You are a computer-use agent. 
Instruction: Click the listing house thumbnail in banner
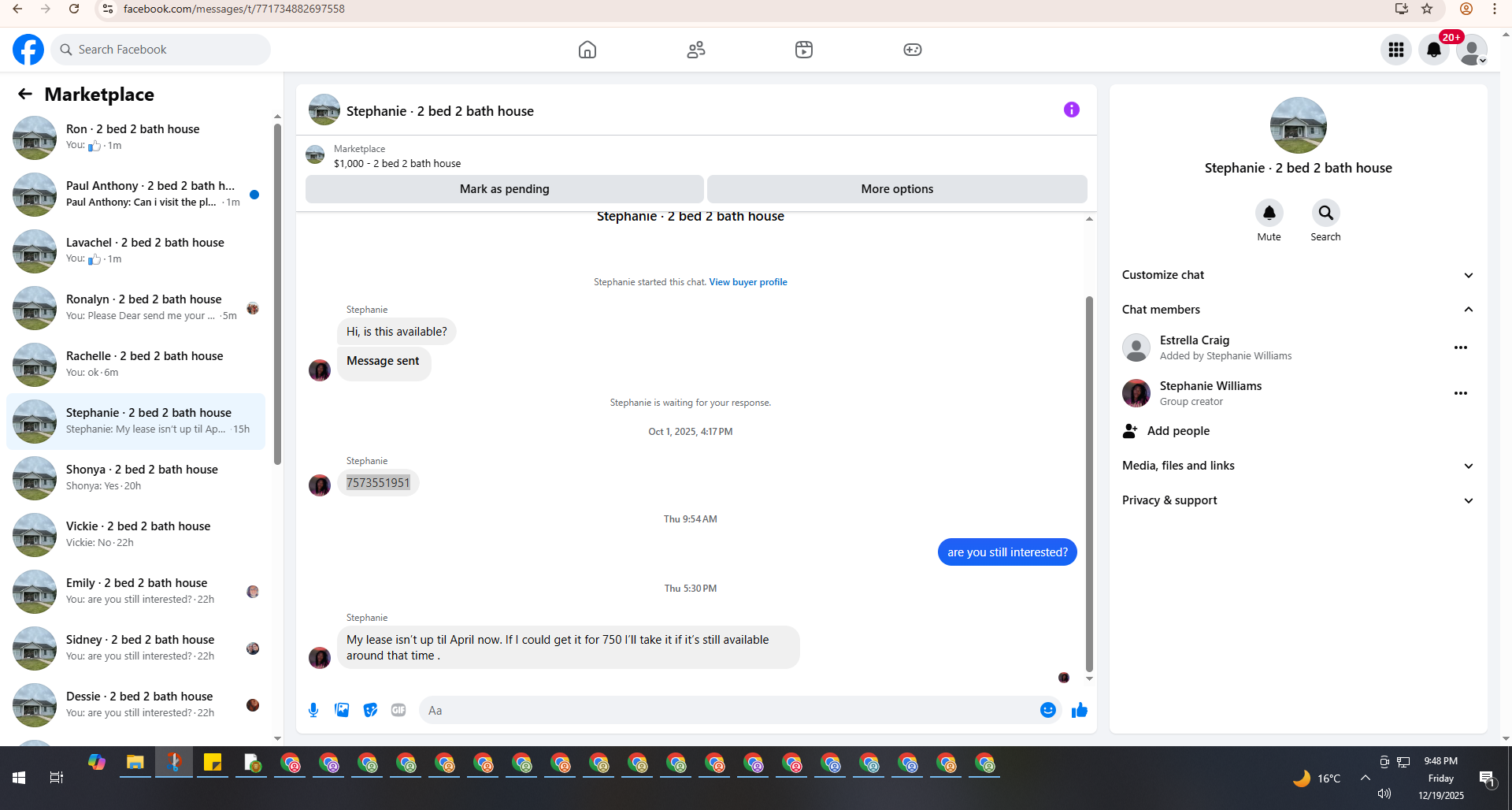tap(315, 154)
